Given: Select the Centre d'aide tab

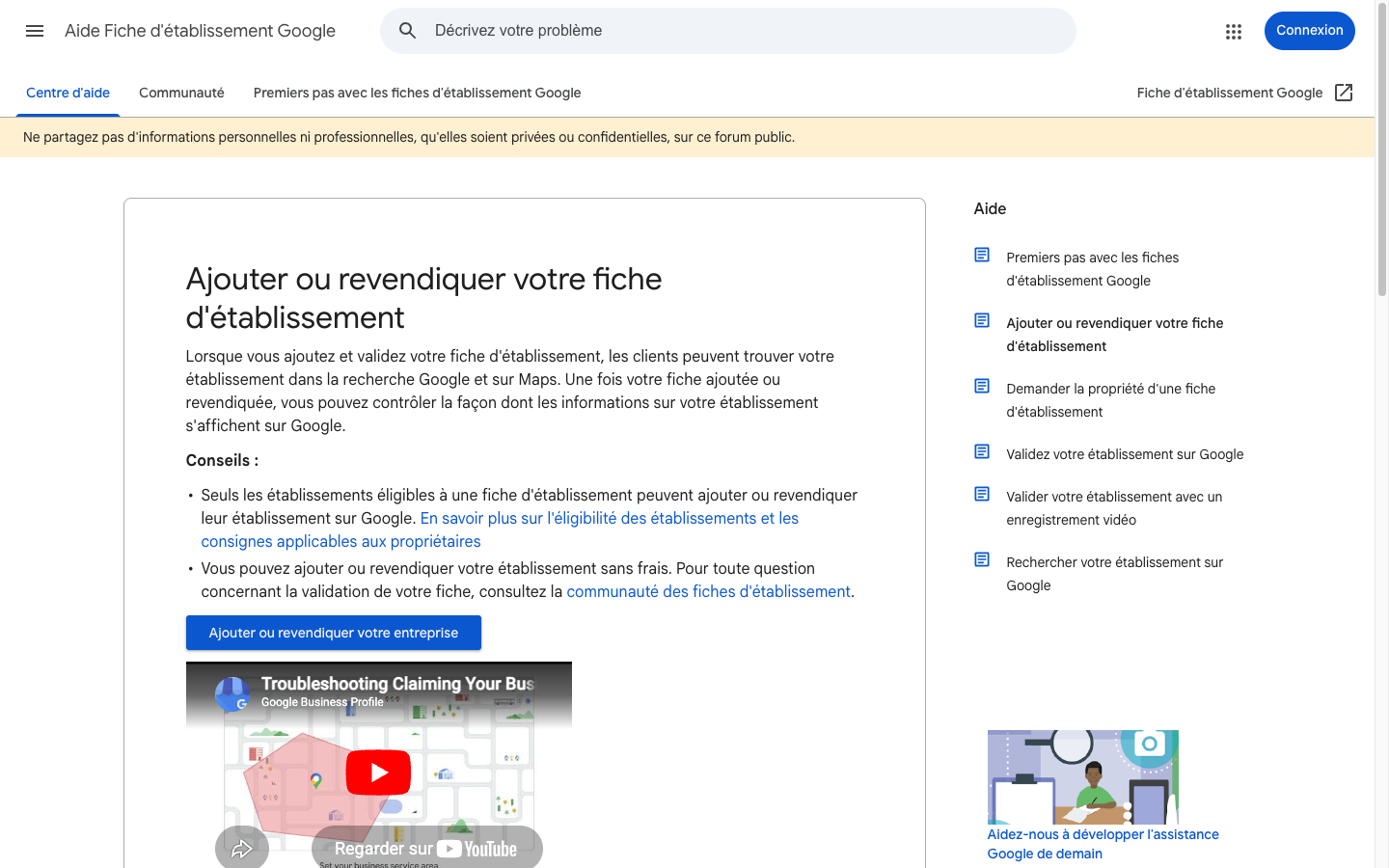Looking at the screenshot, I should point(68,93).
